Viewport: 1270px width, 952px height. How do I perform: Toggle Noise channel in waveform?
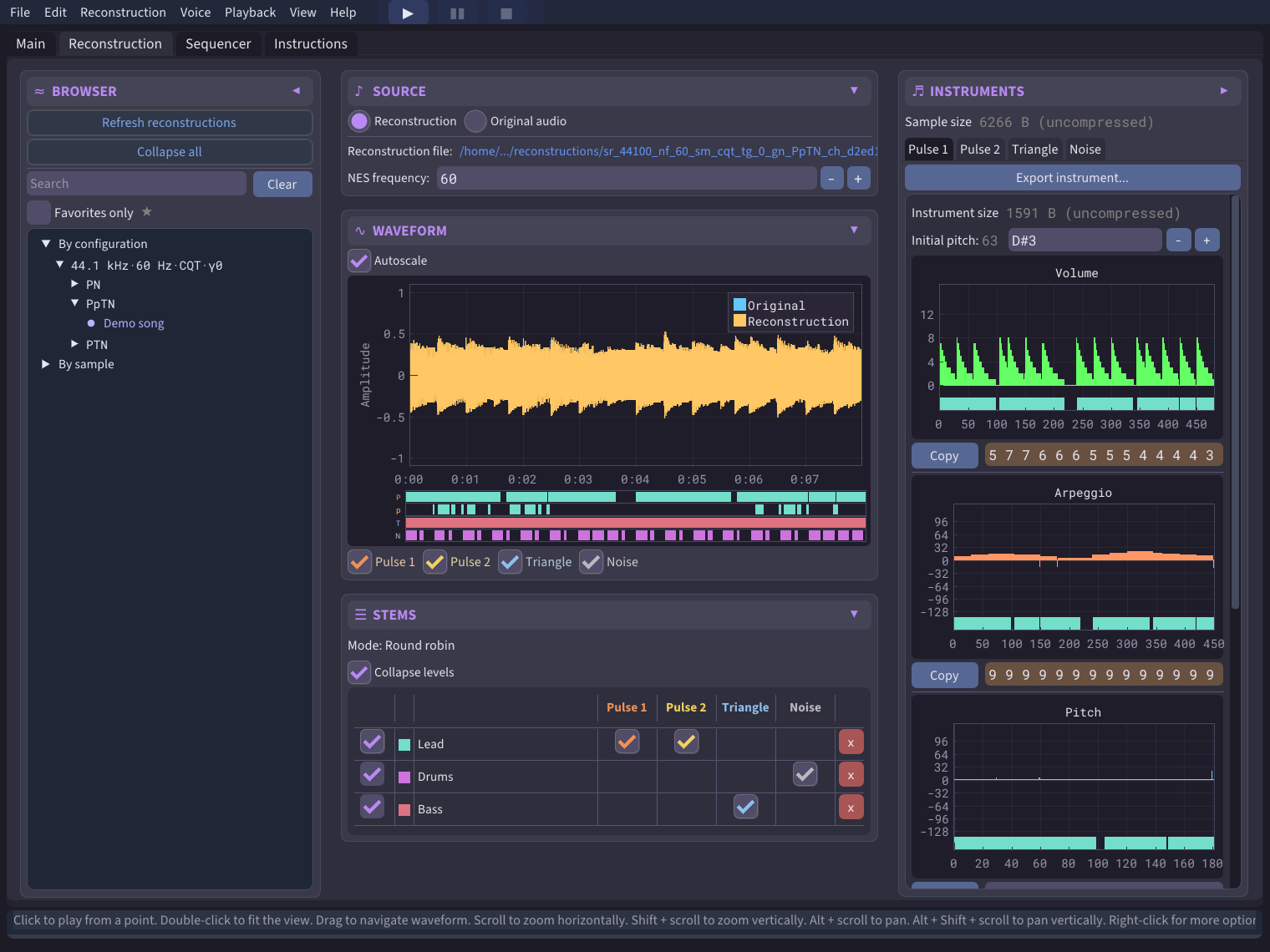(592, 562)
